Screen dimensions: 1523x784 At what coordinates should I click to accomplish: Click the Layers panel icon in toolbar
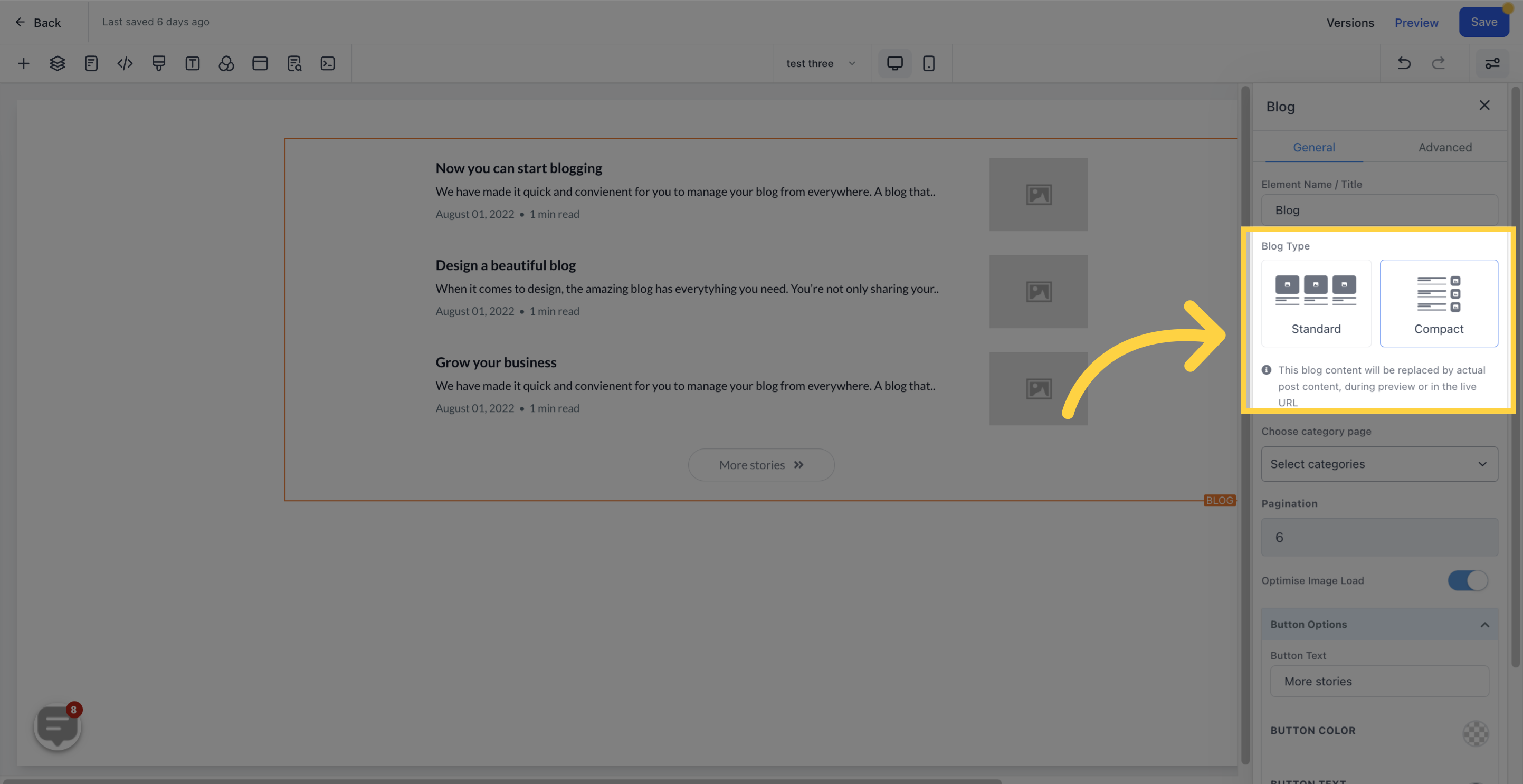point(56,63)
